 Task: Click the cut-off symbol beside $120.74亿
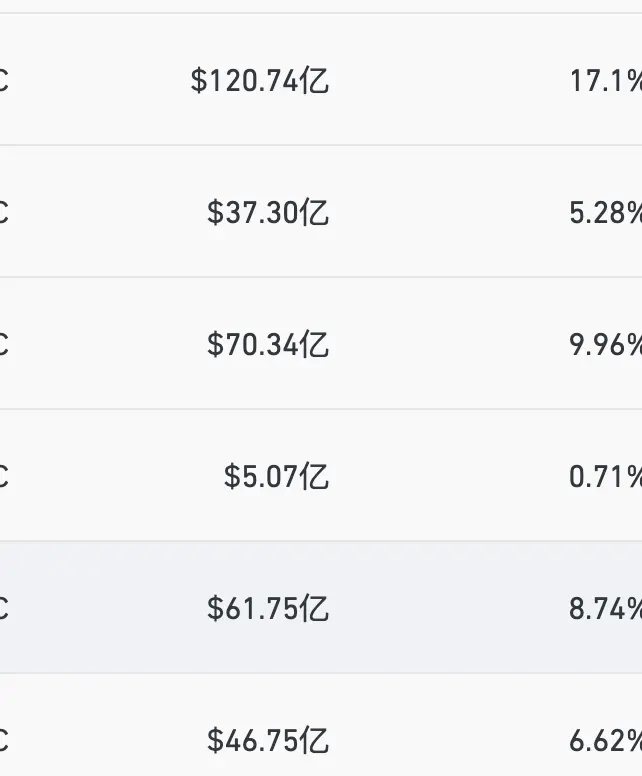click(4, 81)
